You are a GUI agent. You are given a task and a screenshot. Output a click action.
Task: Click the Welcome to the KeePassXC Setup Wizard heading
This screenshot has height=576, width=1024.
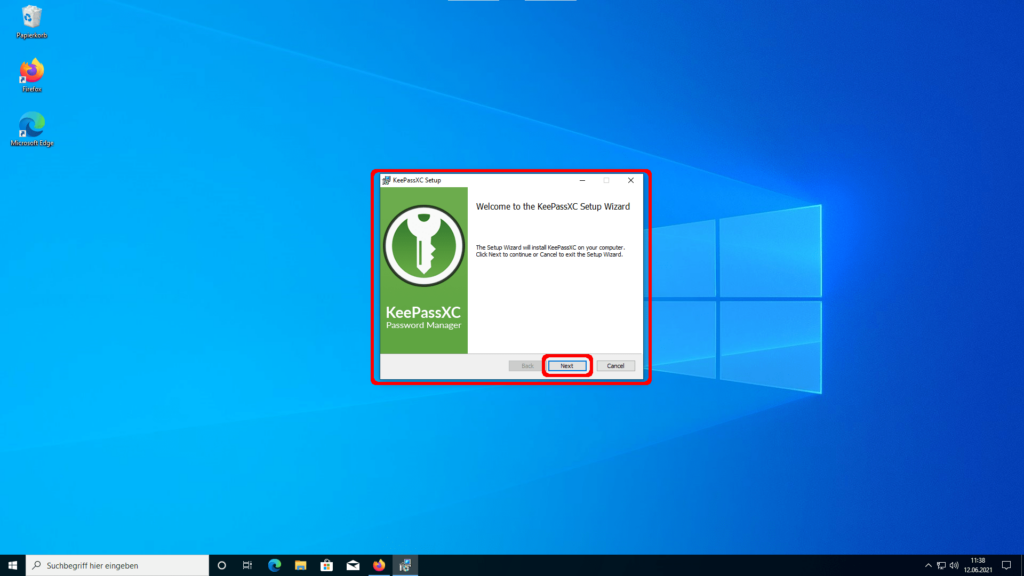point(552,206)
